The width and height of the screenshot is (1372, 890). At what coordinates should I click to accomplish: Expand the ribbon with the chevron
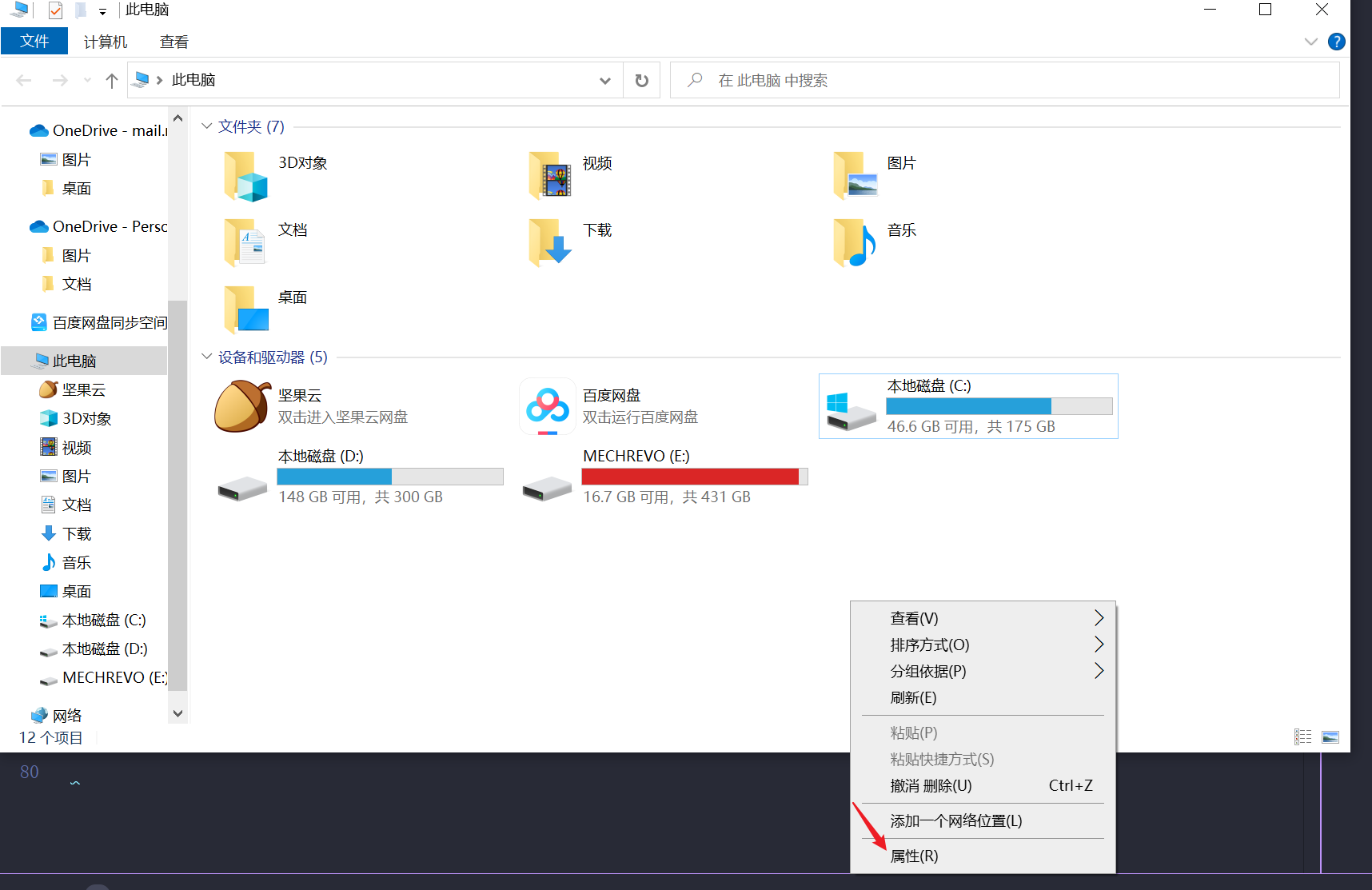point(1310,42)
